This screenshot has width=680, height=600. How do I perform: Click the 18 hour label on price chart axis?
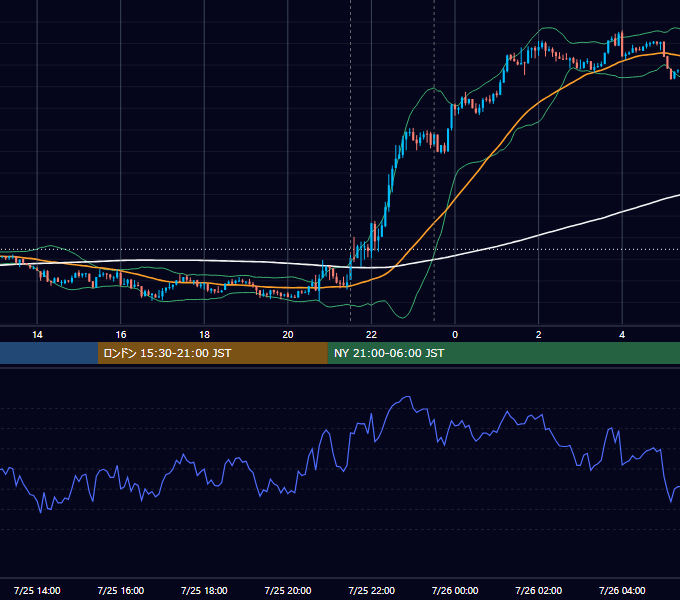204,335
